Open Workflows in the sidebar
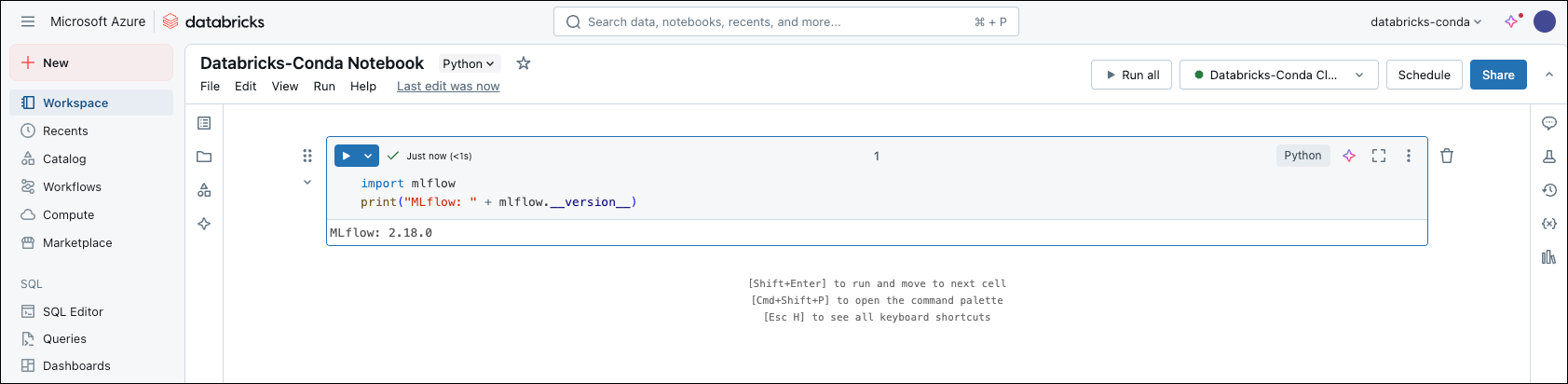The image size is (1568, 384). 91,186
